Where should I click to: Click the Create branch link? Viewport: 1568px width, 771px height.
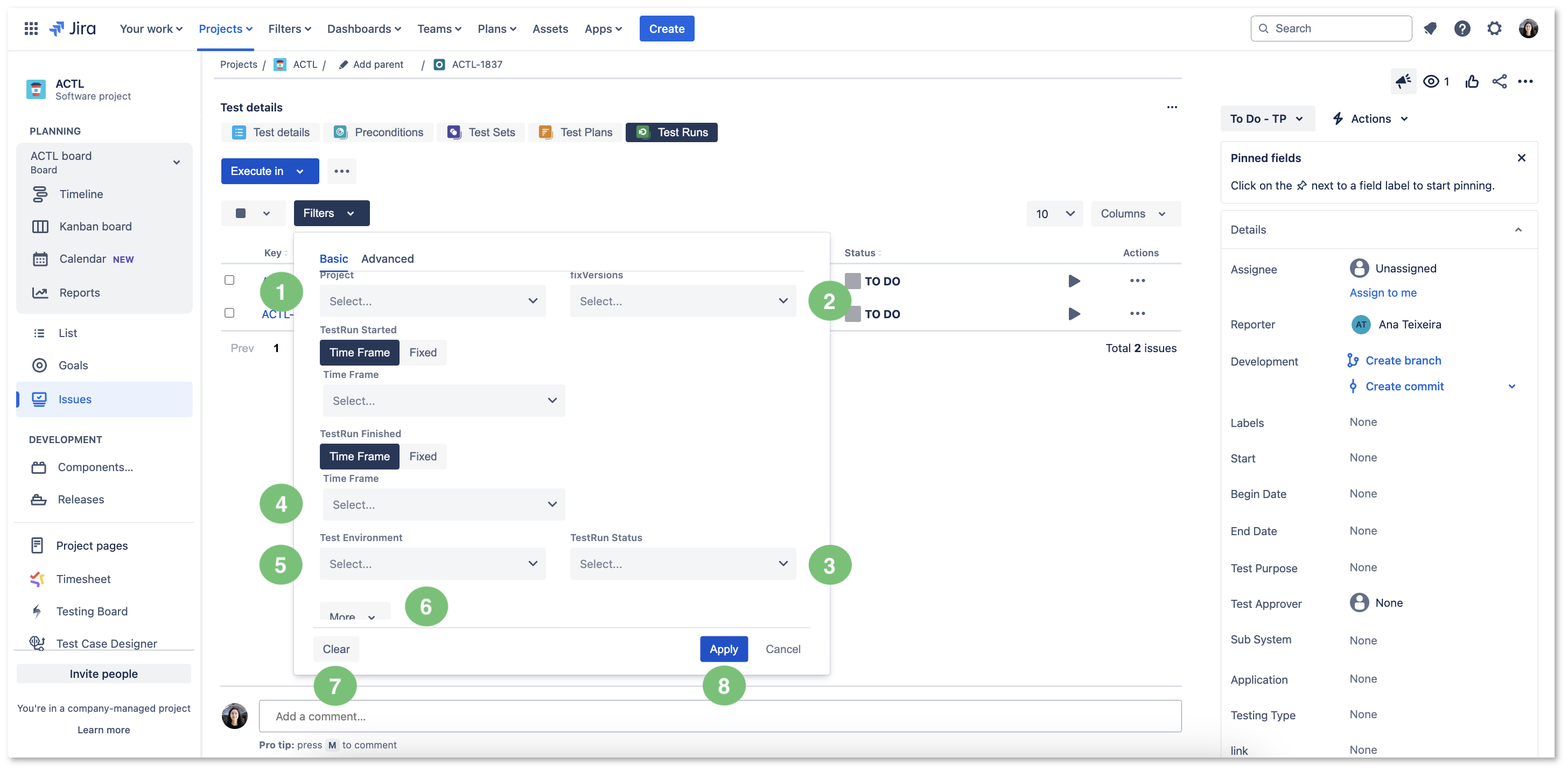pos(1403,360)
